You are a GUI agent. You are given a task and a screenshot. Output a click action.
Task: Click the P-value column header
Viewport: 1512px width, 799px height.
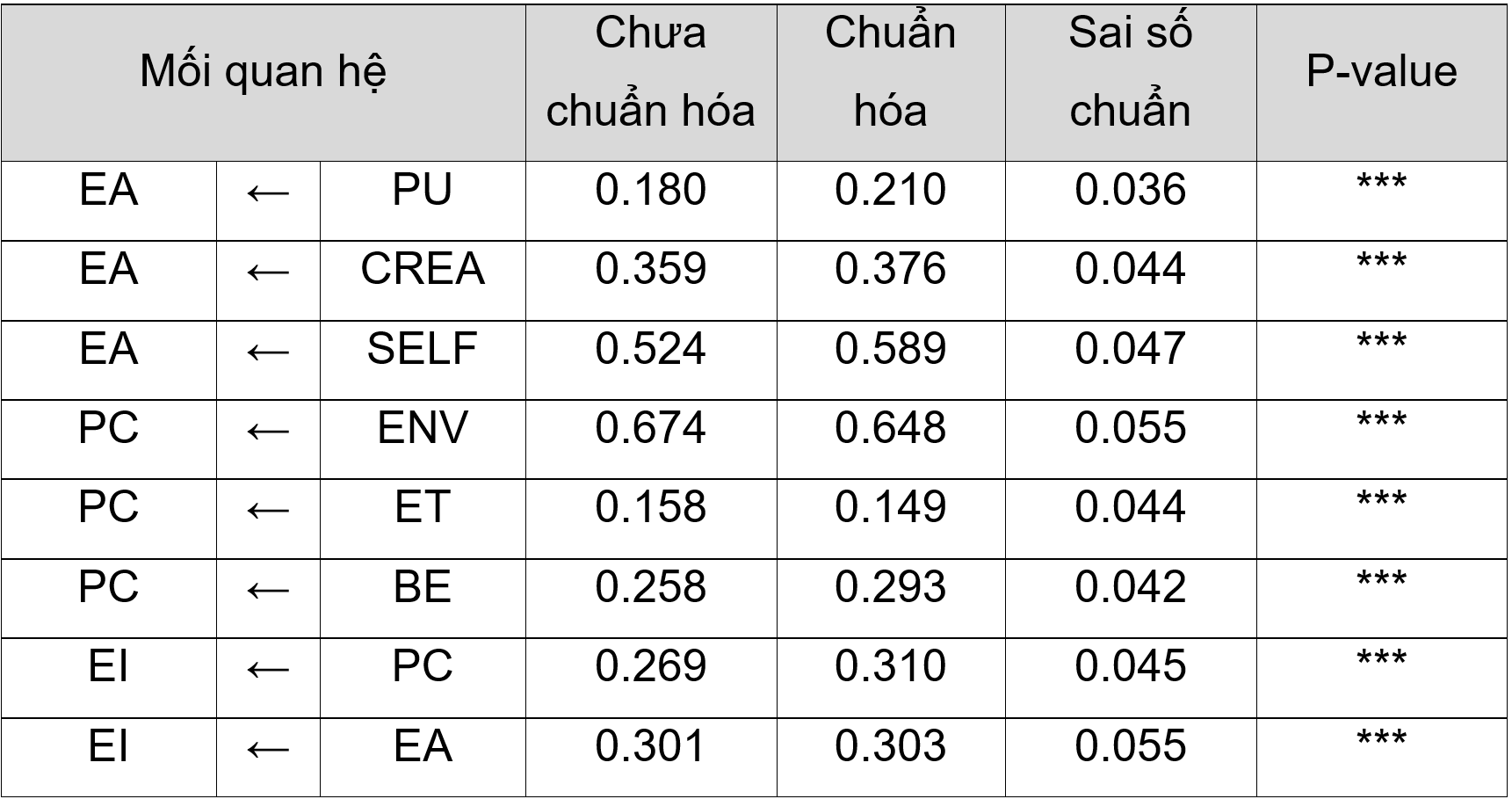pos(1382,84)
